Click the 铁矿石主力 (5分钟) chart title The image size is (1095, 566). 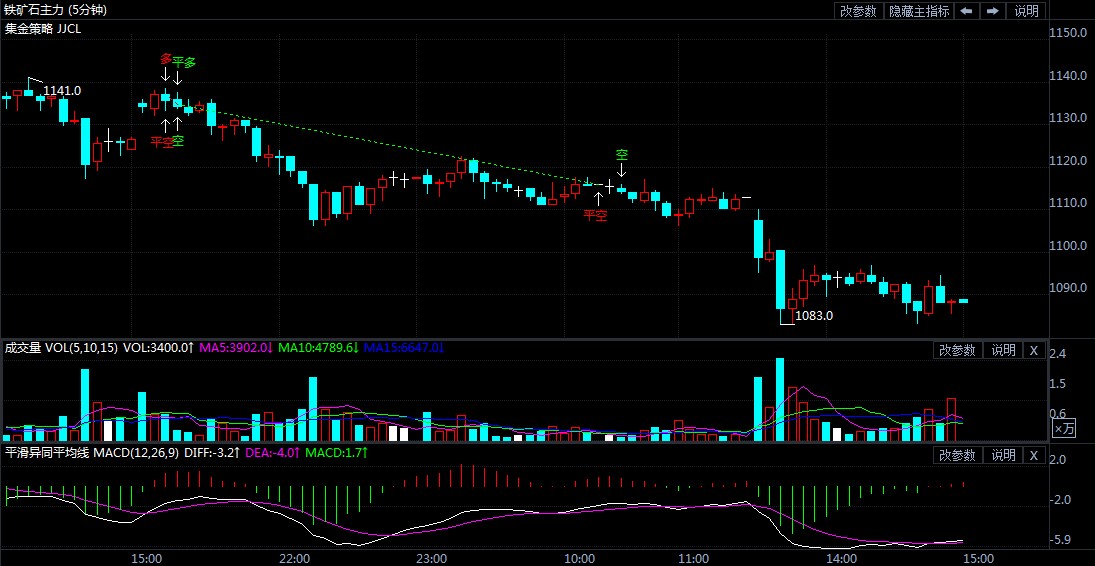click(x=57, y=10)
